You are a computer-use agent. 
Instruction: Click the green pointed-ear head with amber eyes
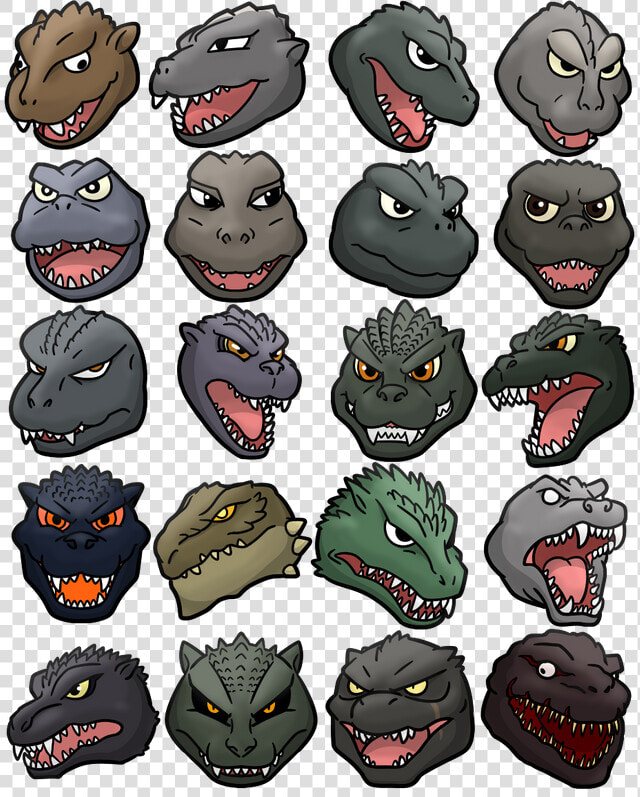coord(241,710)
